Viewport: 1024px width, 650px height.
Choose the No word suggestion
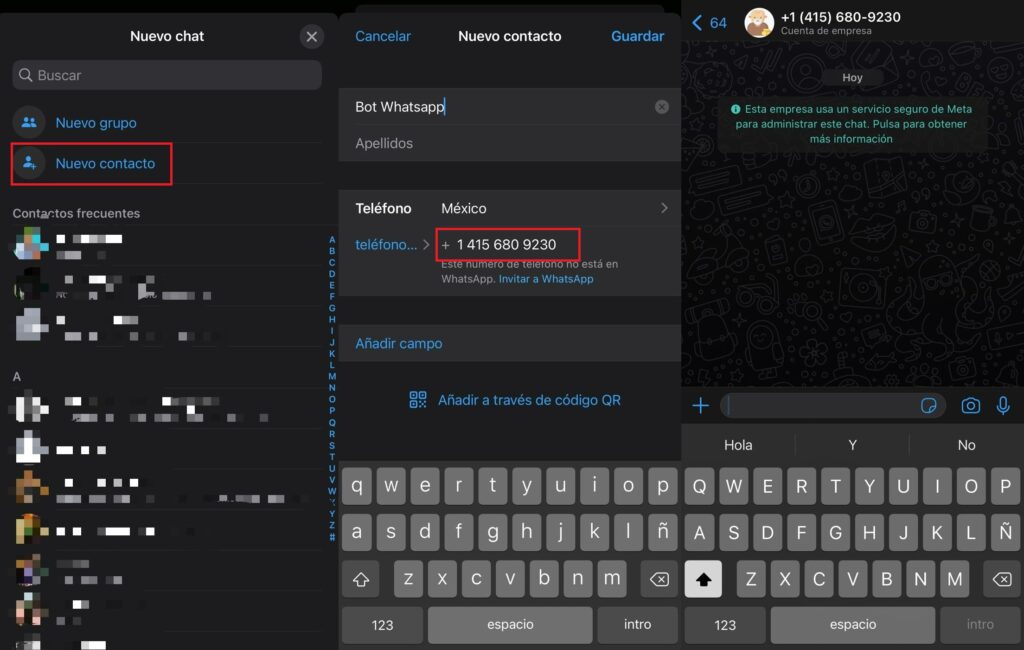[967, 446]
